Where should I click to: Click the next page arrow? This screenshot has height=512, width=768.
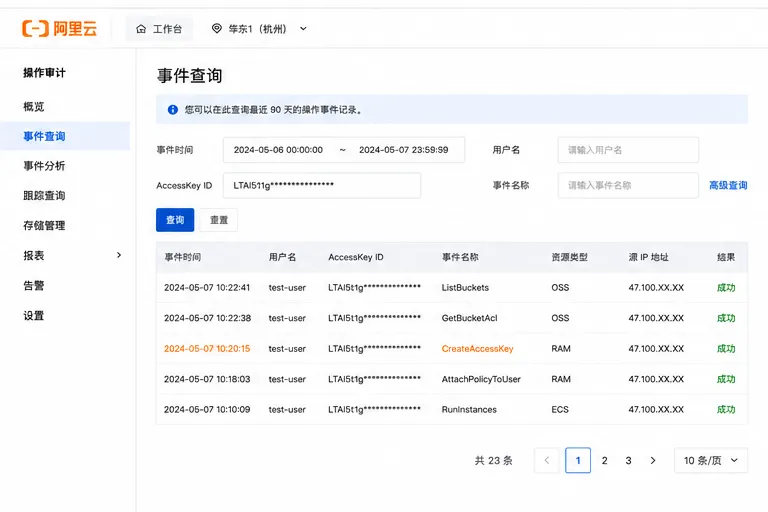click(652, 461)
